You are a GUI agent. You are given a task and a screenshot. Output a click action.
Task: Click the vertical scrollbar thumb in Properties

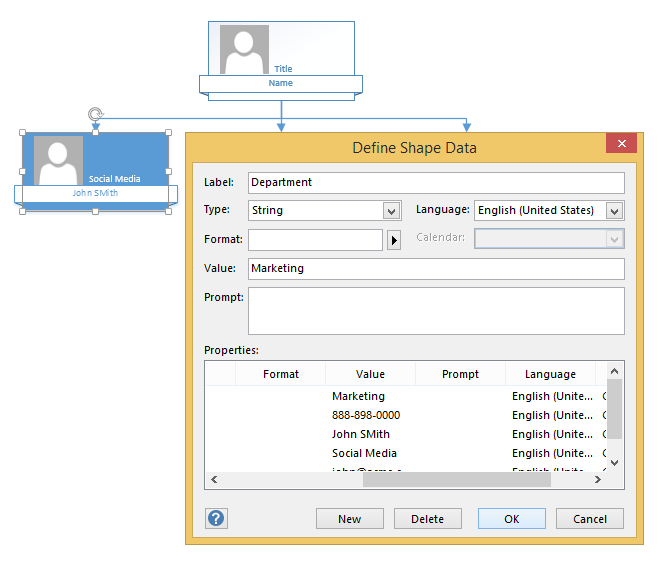coord(614,409)
